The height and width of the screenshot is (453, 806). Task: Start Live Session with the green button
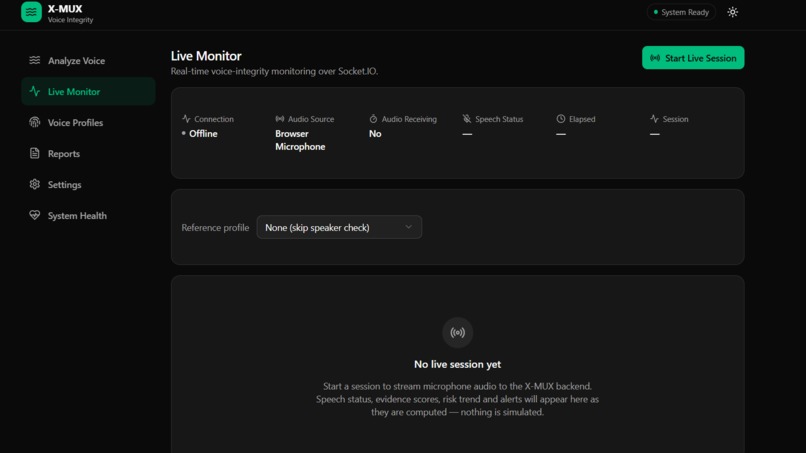point(693,58)
